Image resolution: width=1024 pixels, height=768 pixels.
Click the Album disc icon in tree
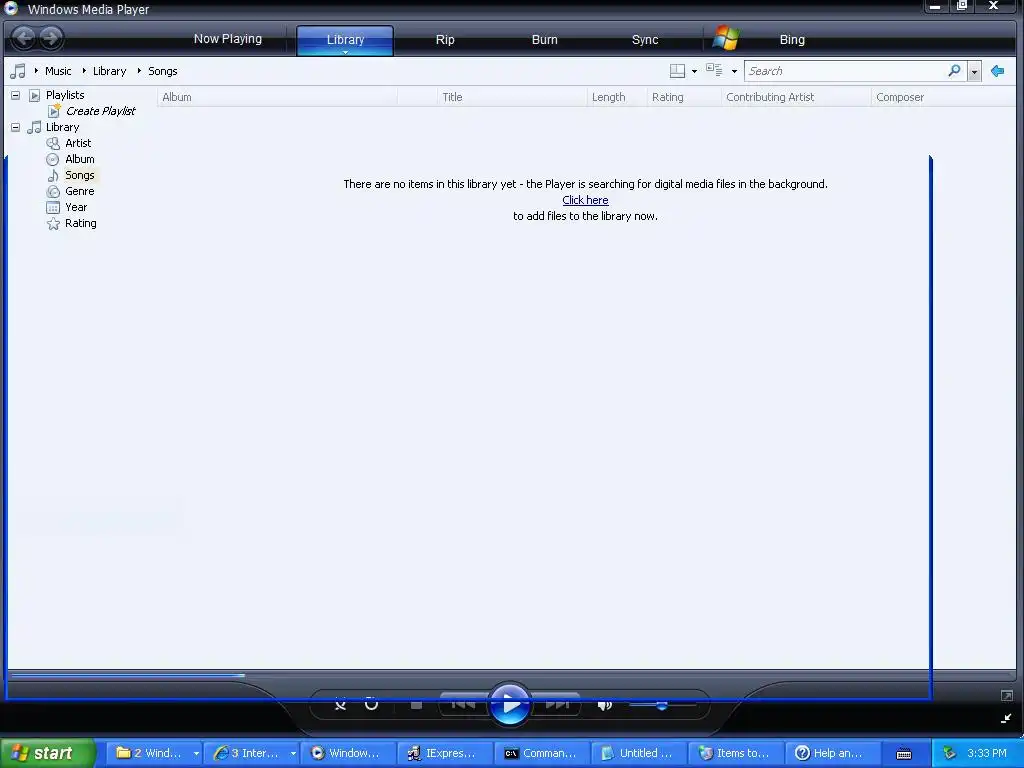[x=53, y=159]
